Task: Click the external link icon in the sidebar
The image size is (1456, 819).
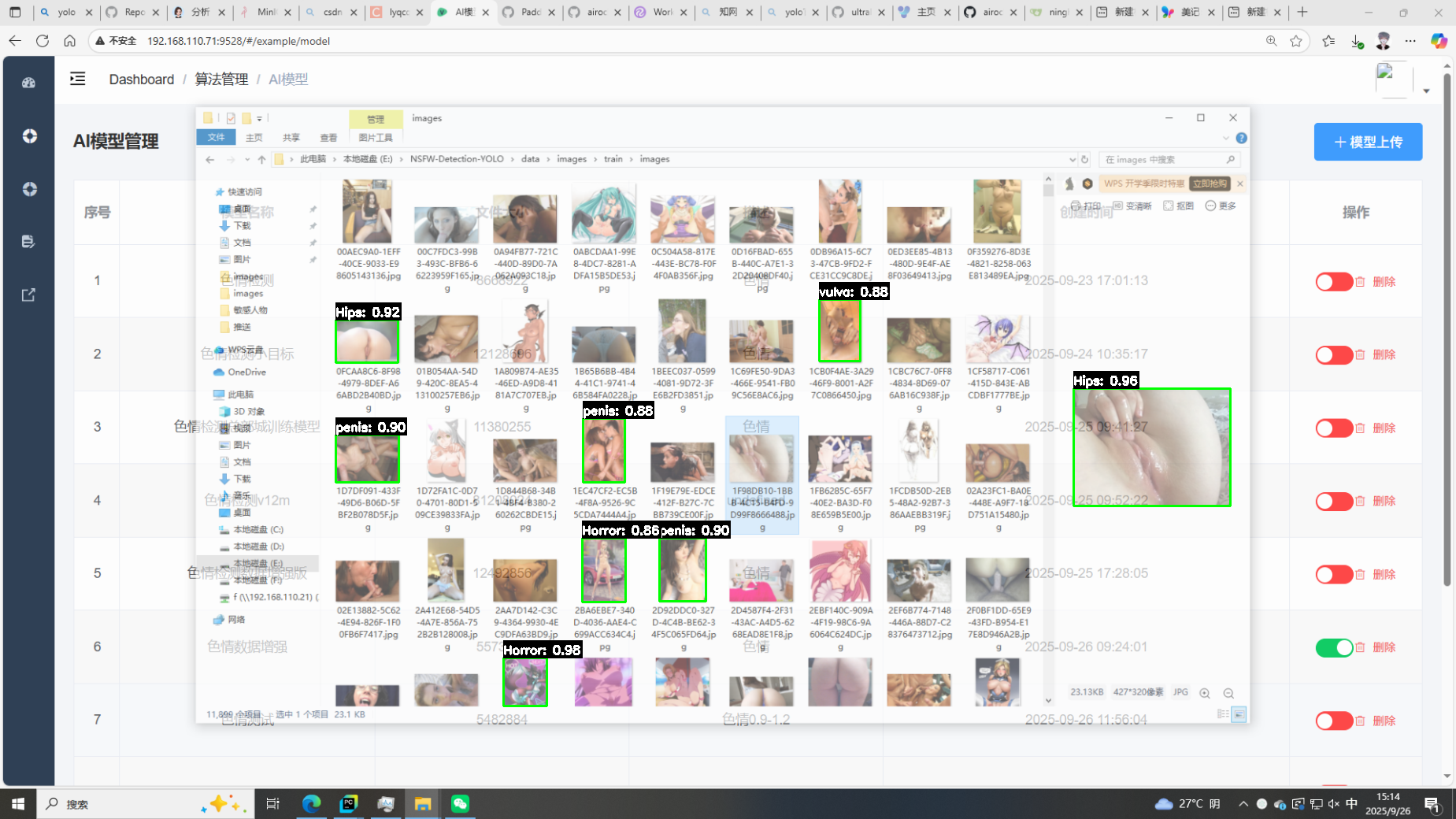Action: coord(29,295)
